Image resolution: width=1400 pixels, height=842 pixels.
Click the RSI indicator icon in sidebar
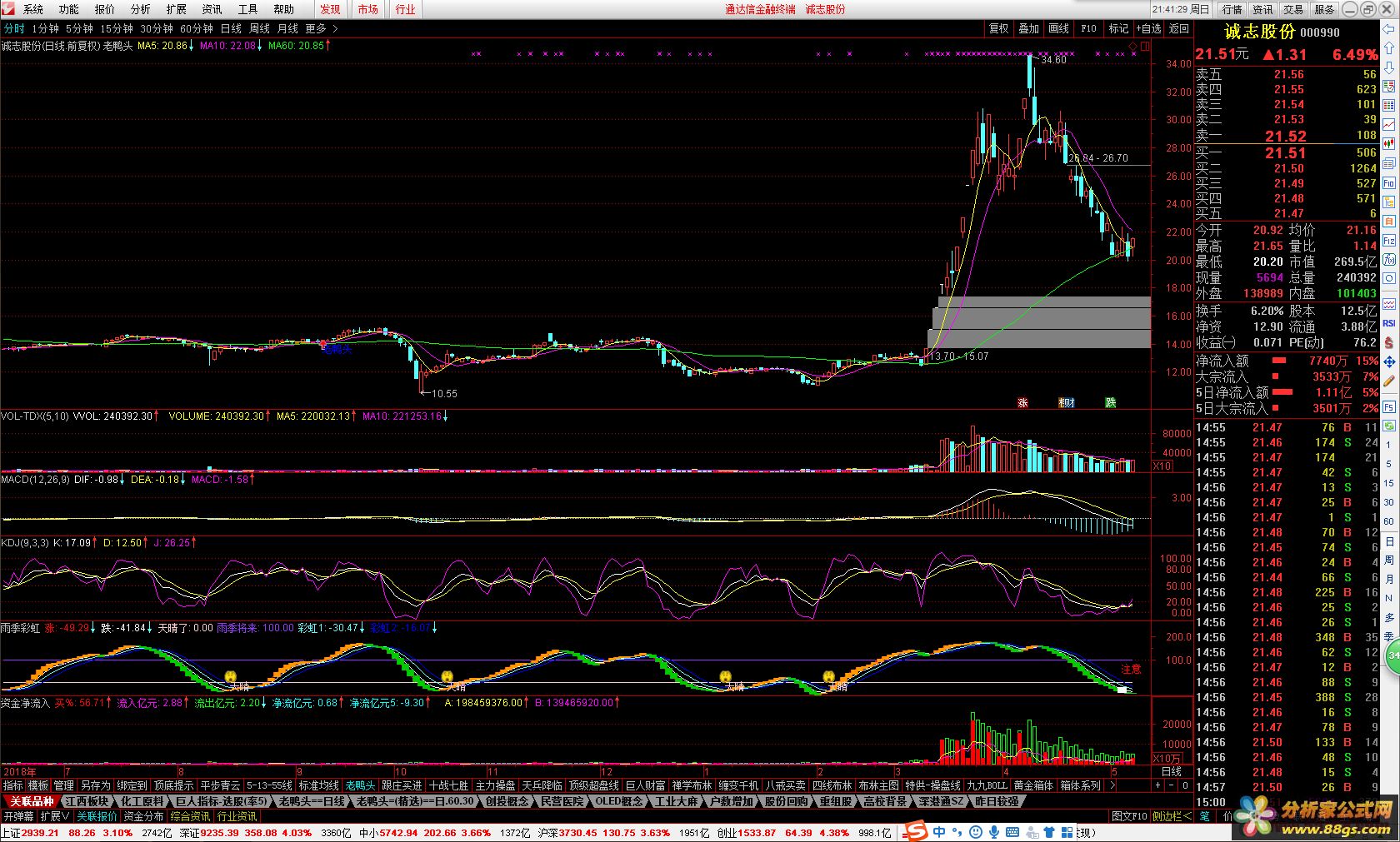(1389, 322)
